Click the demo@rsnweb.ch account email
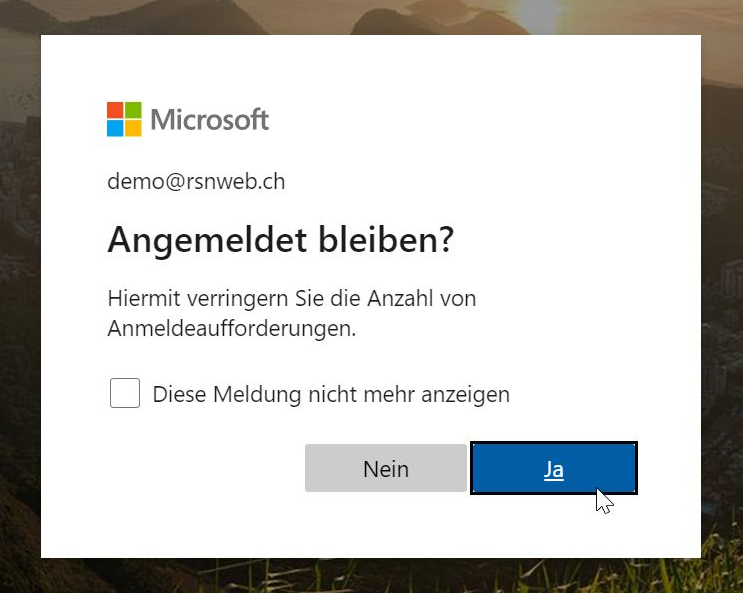The width and height of the screenshot is (743, 593). 196,182
